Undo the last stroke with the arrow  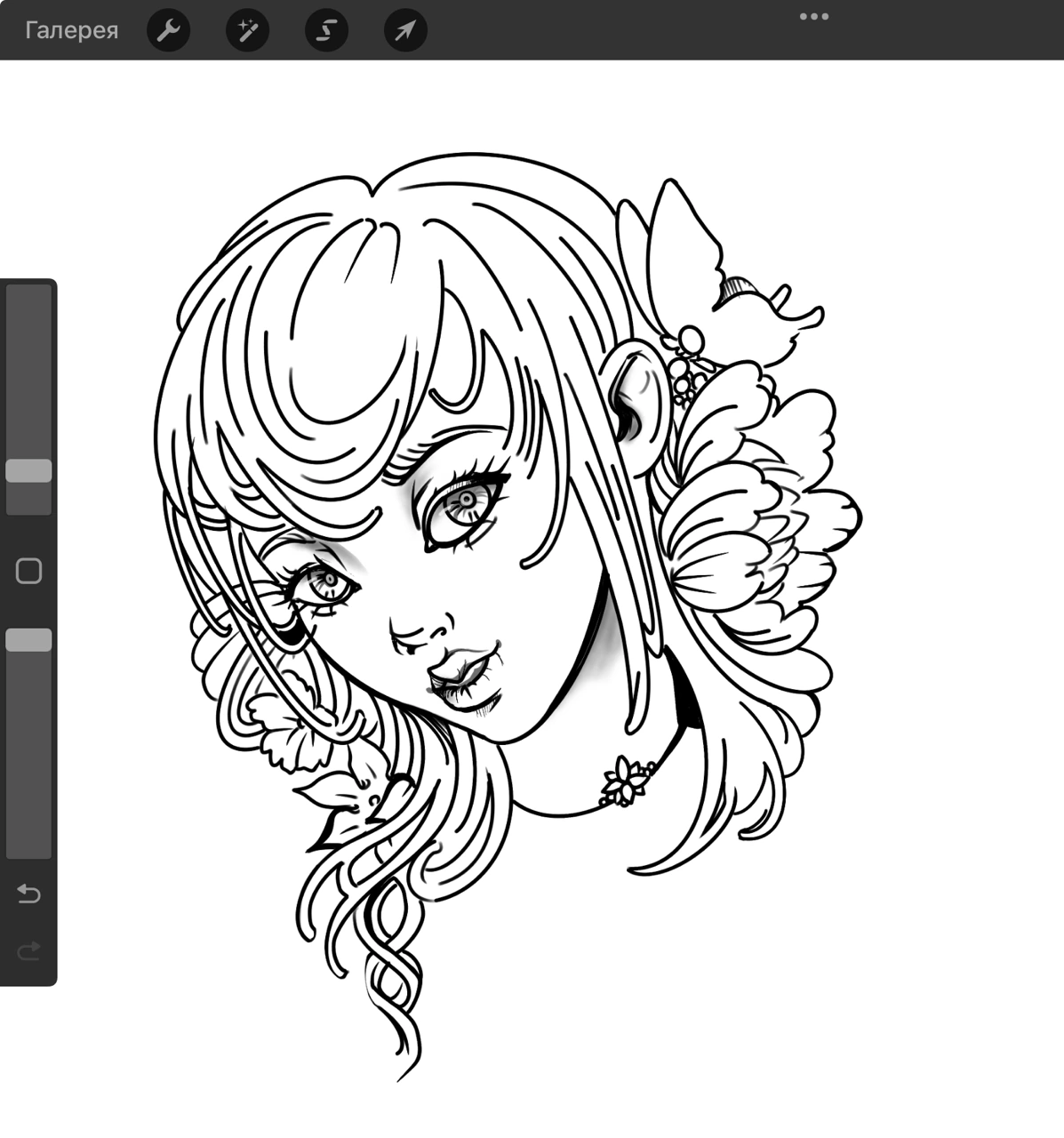click(x=28, y=894)
